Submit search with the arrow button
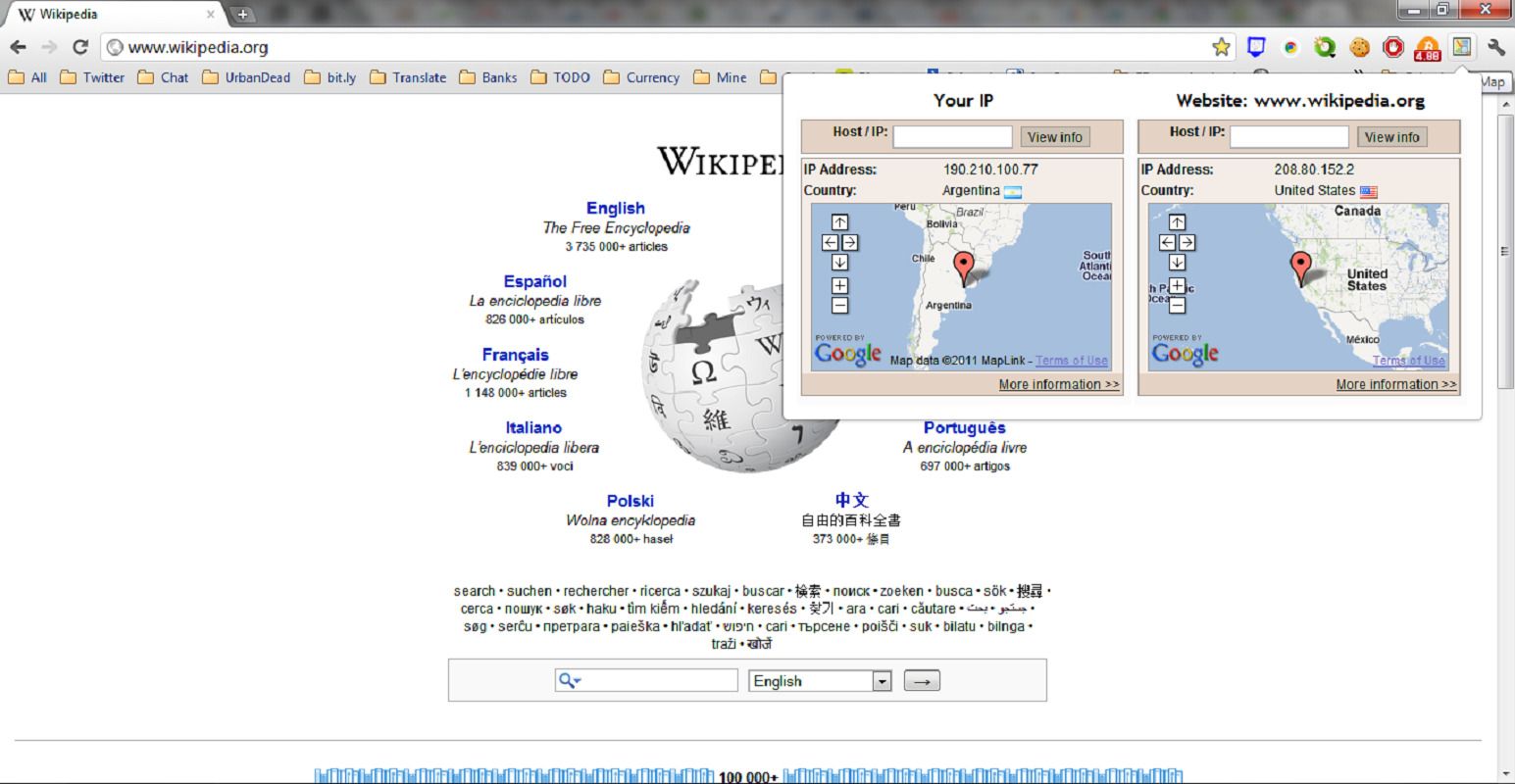This screenshot has height=784, width=1515. pos(922,681)
